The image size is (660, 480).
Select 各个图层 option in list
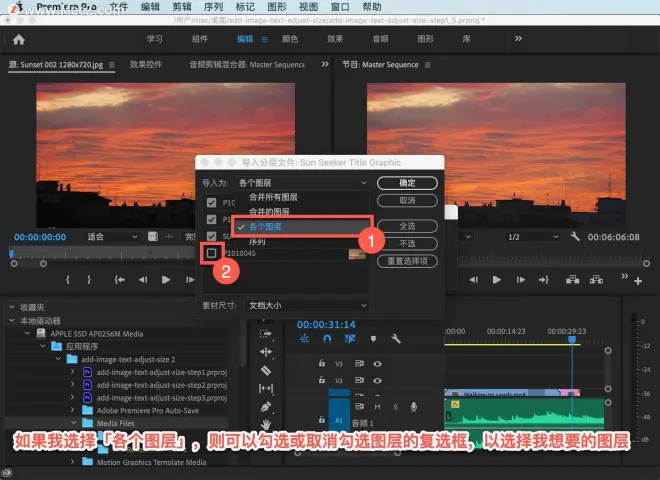[x=302, y=227]
